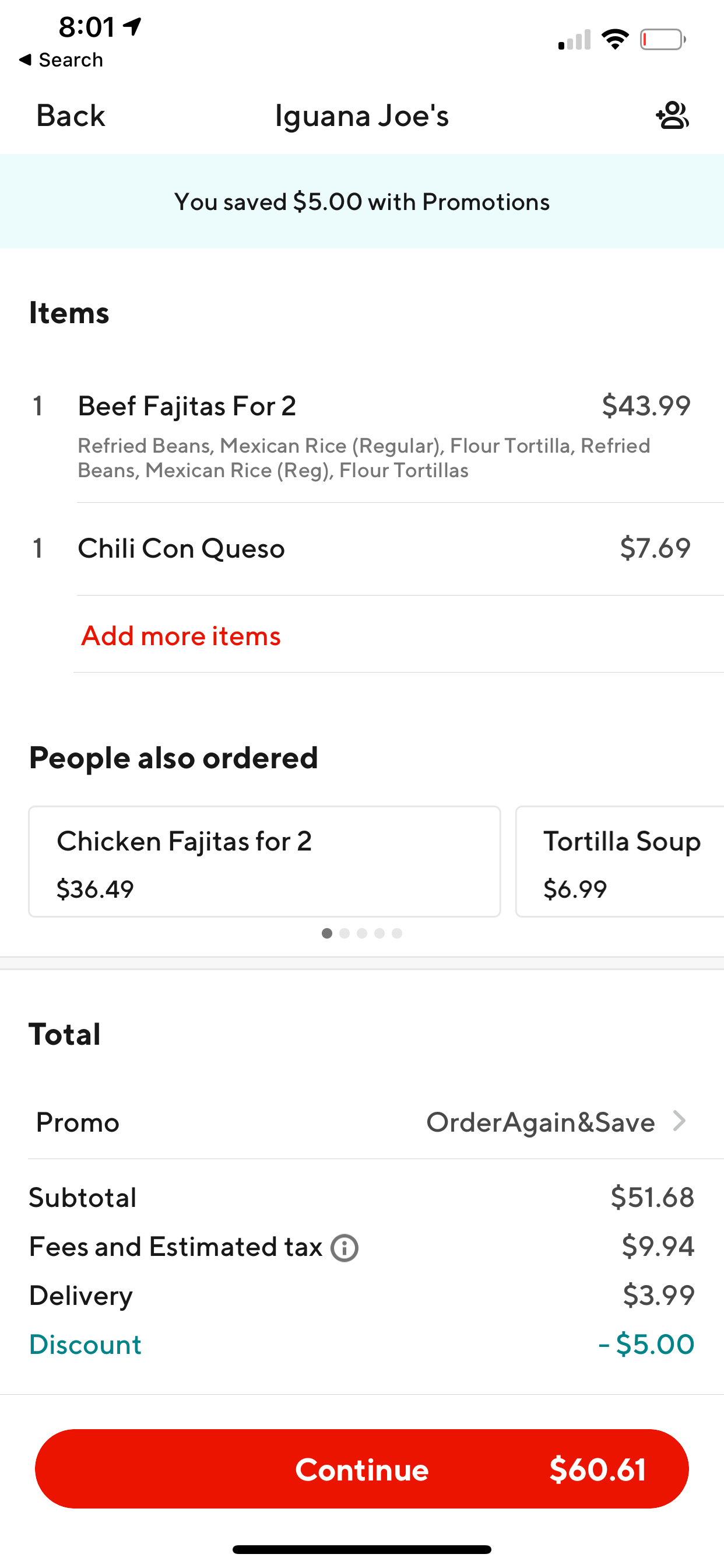Tap the Wi-Fi icon in status bar

pos(615,40)
